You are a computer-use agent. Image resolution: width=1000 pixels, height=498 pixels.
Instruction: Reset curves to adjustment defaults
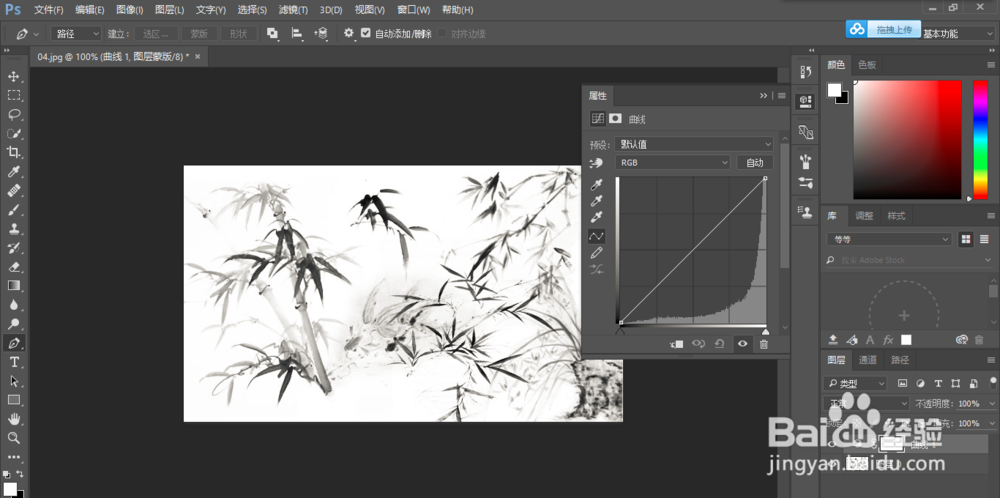719,344
